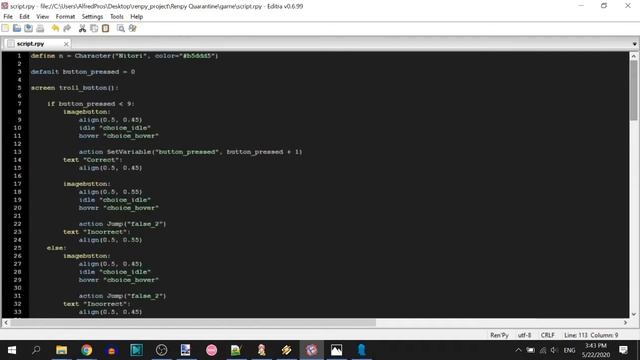
Task: Open the File menu
Action: tap(8, 17)
